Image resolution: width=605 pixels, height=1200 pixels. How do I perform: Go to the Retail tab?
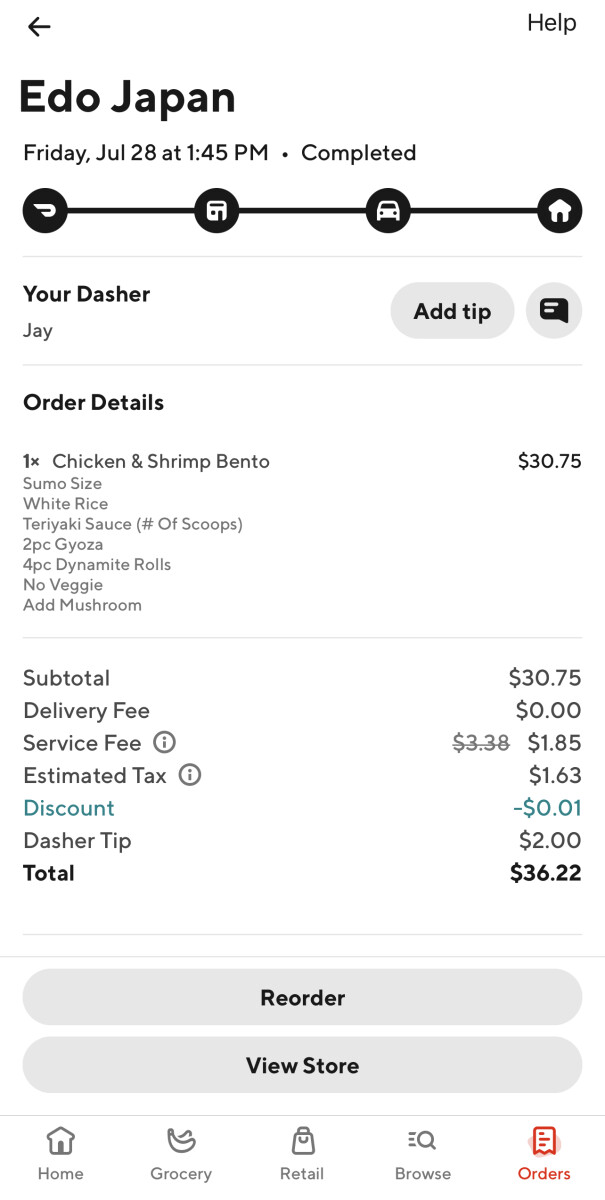(302, 1153)
